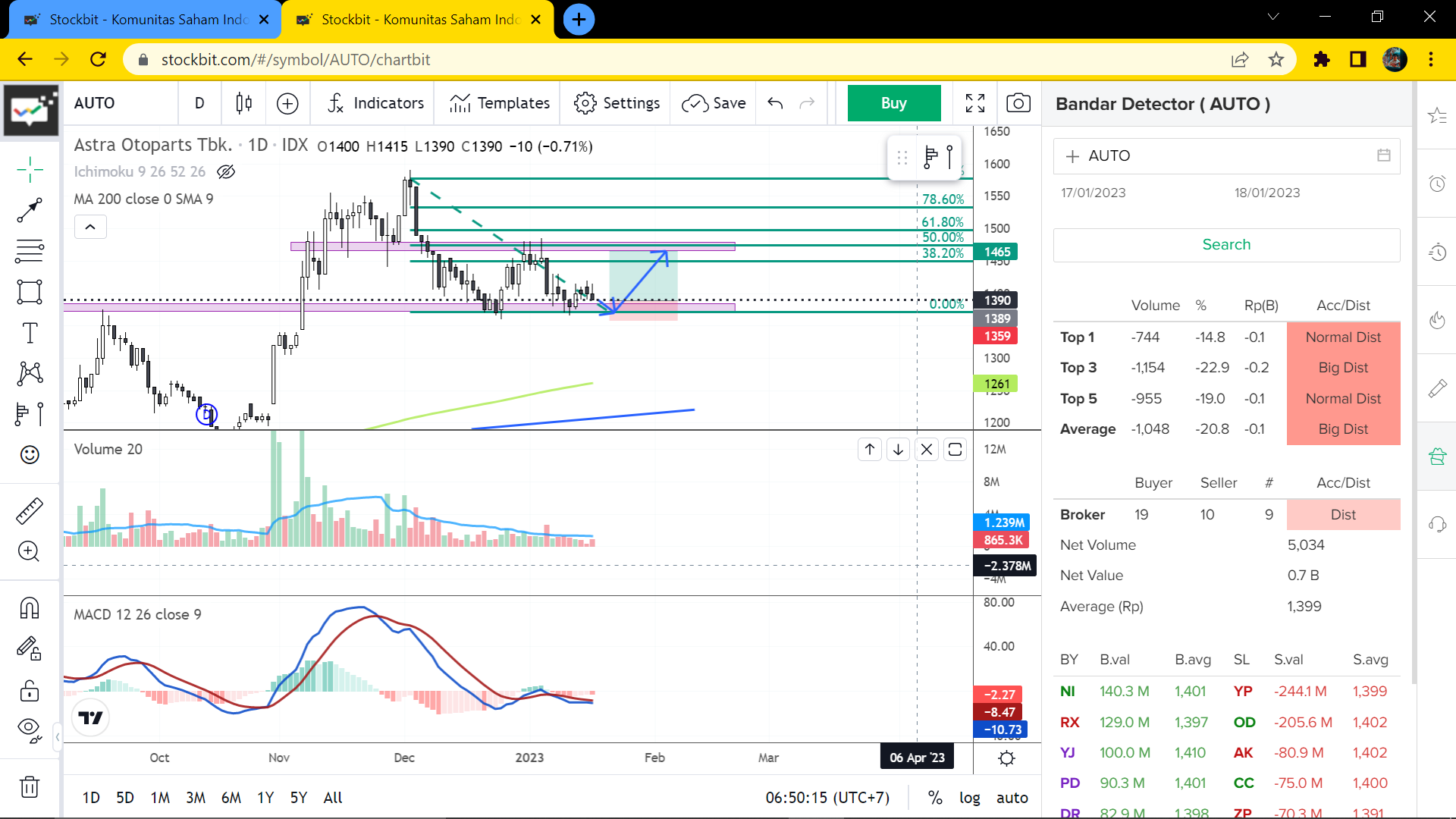Run Search in Bandar Detector

(1226, 244)
